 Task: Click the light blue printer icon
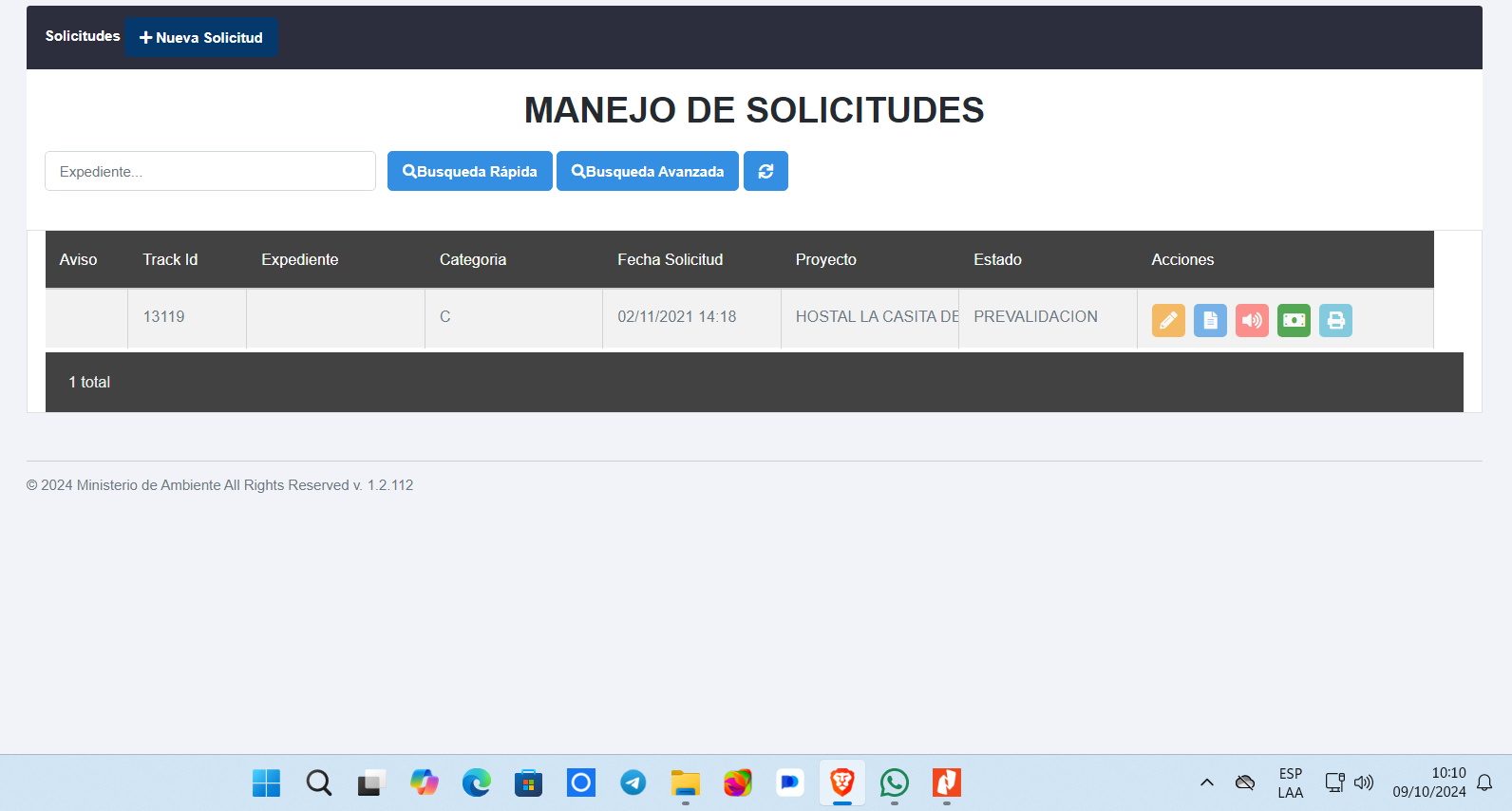click(x=1335, y=320)
